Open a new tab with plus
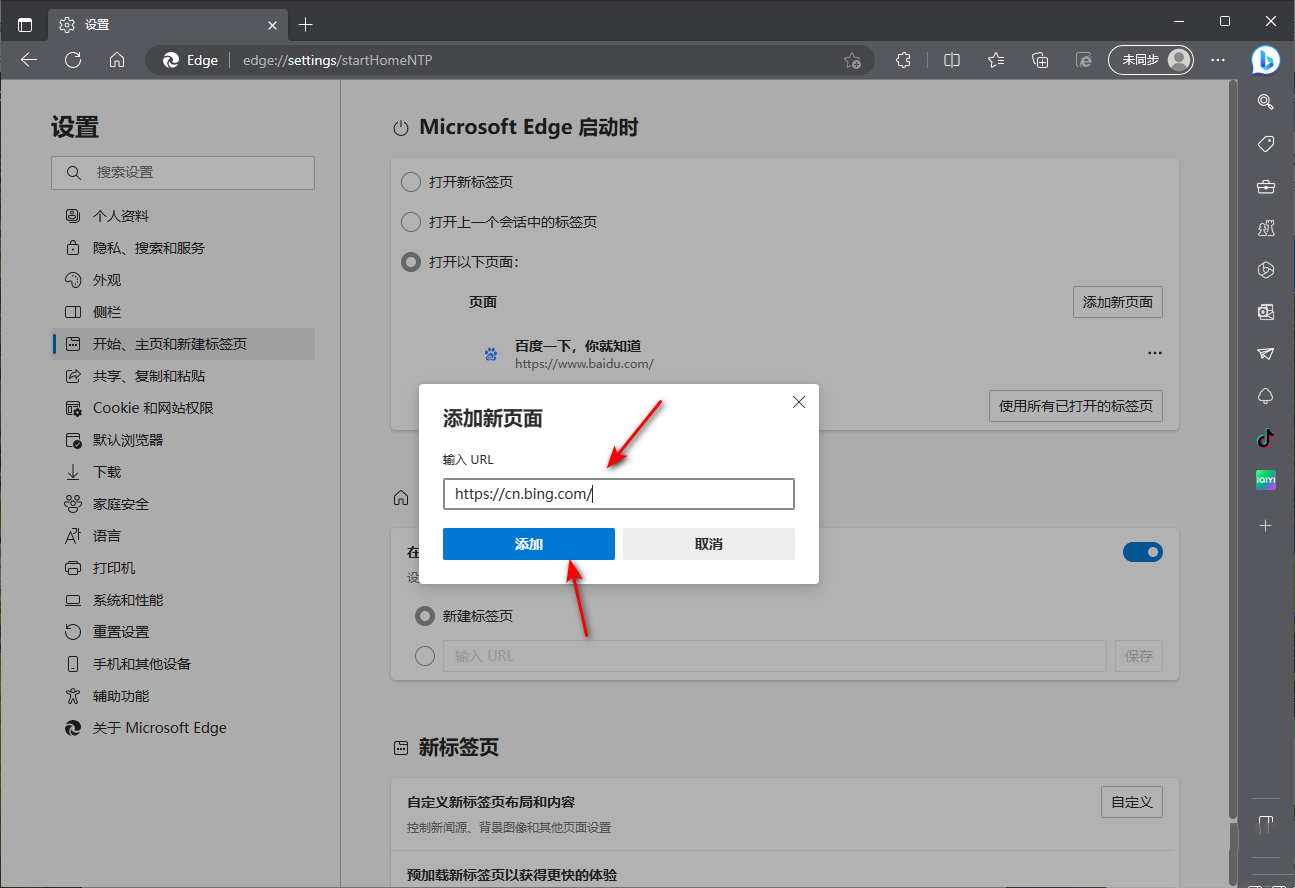This screenshot has width=1295, height=888. coord(306,24)
